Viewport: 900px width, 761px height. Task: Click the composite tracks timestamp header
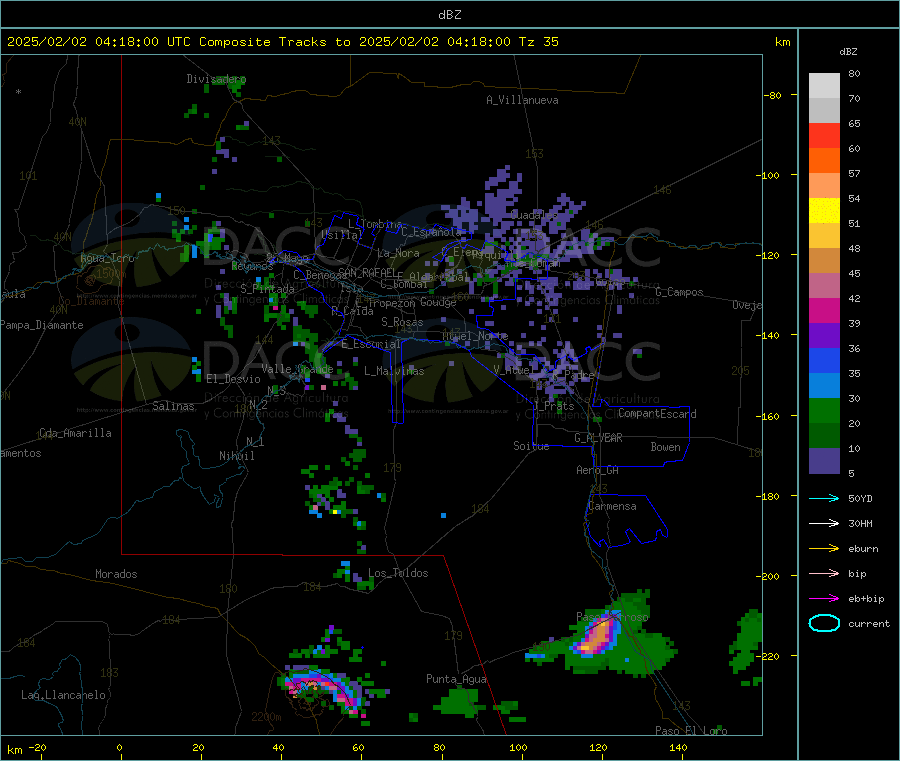(x=283, y=42)
